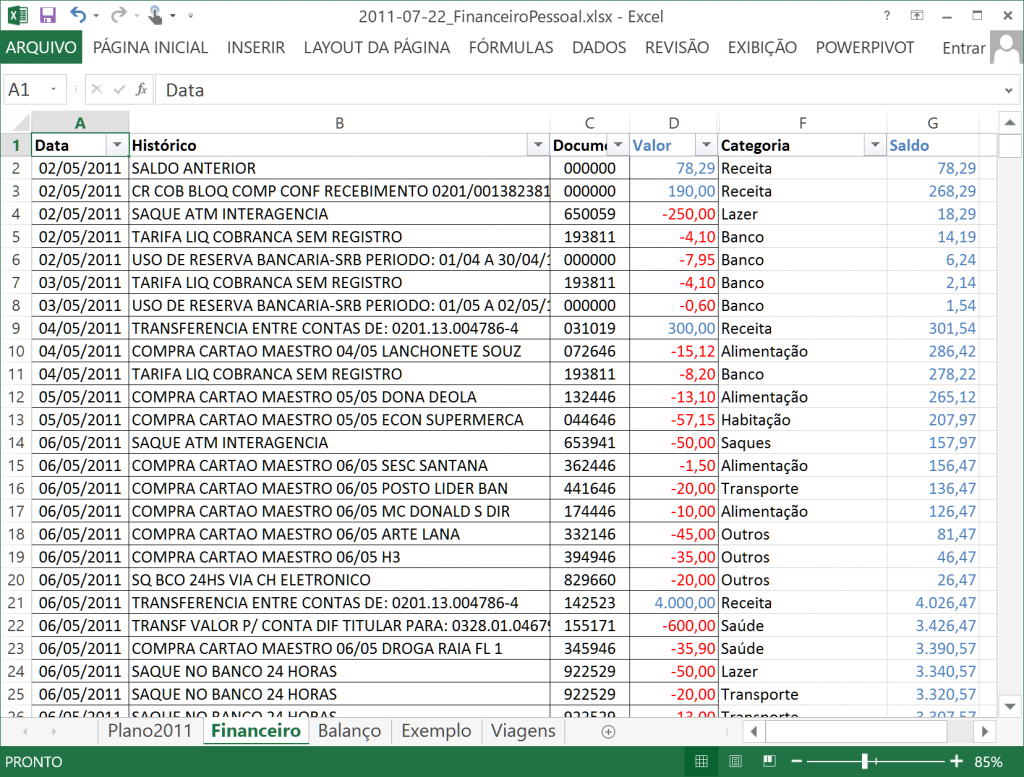Image resolution: width=1024 pixels, height=777 pixels.
Task: Click the Cancel entry X icon
Action: point(97,89)
